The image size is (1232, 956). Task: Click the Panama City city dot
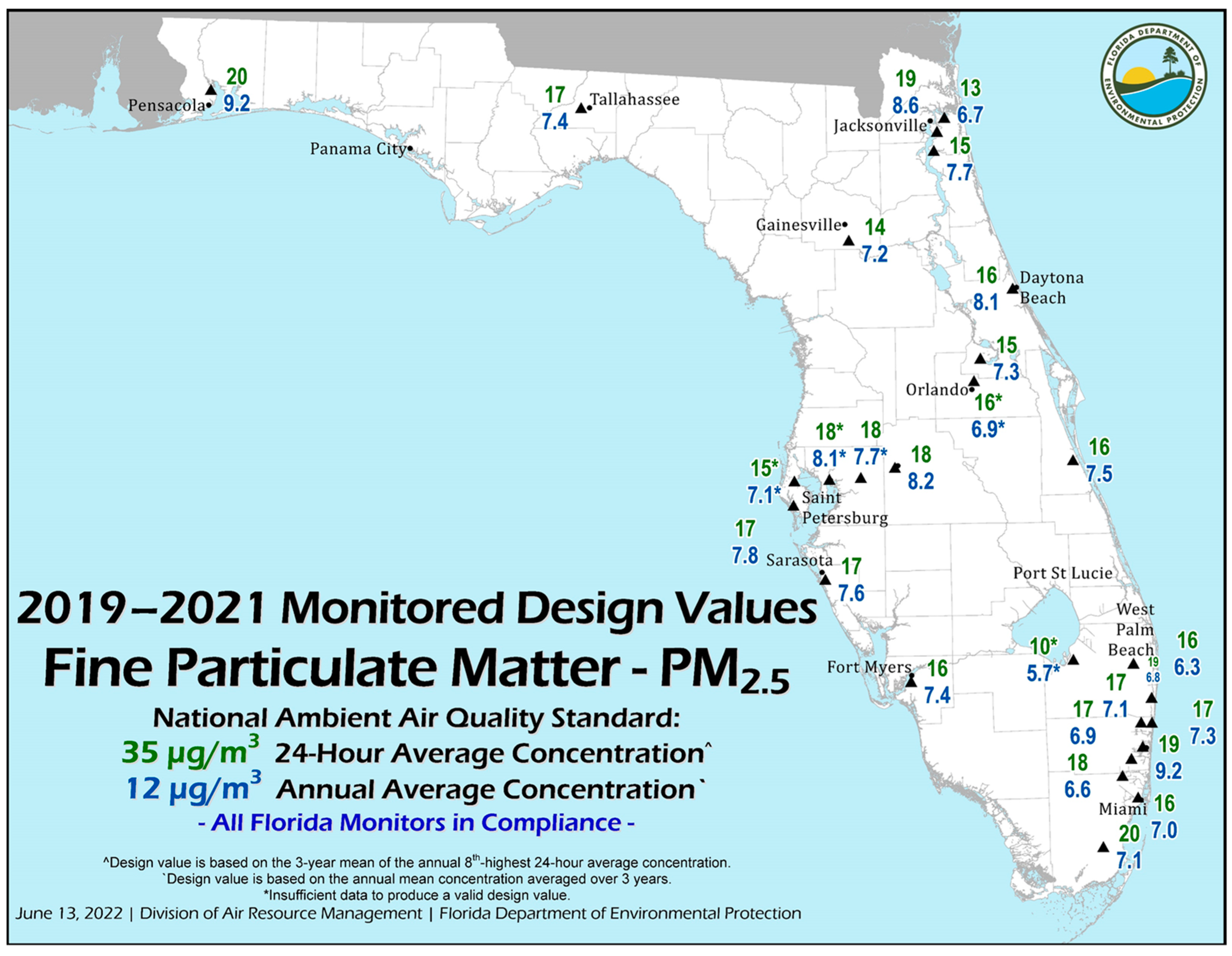pyautogui.click(x=410, y=149)
